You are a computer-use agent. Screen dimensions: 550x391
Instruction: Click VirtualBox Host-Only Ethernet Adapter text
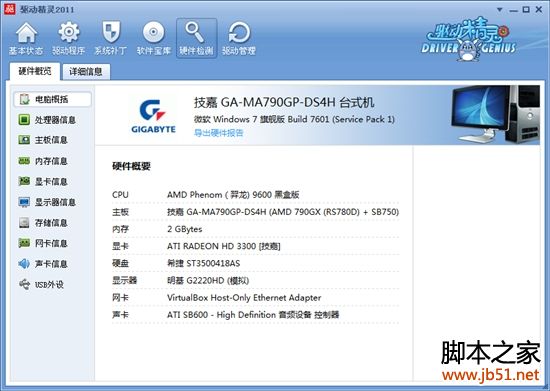244,298
